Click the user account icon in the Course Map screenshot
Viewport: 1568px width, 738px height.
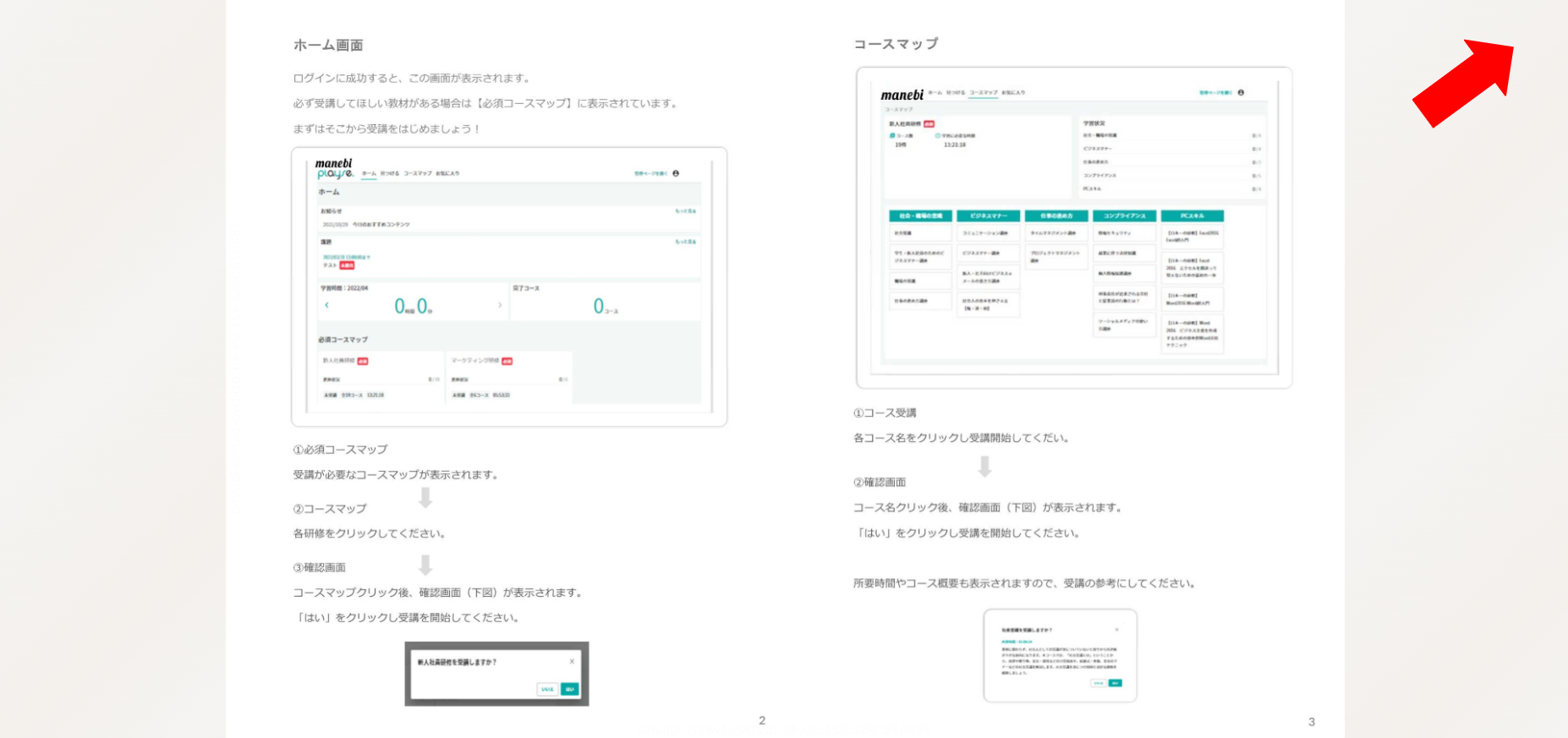[x=1241, y=92]
